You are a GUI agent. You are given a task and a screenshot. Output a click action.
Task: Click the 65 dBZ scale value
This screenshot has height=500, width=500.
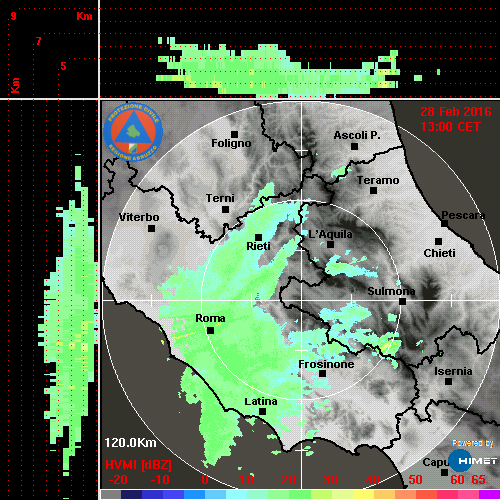(478, 480)
